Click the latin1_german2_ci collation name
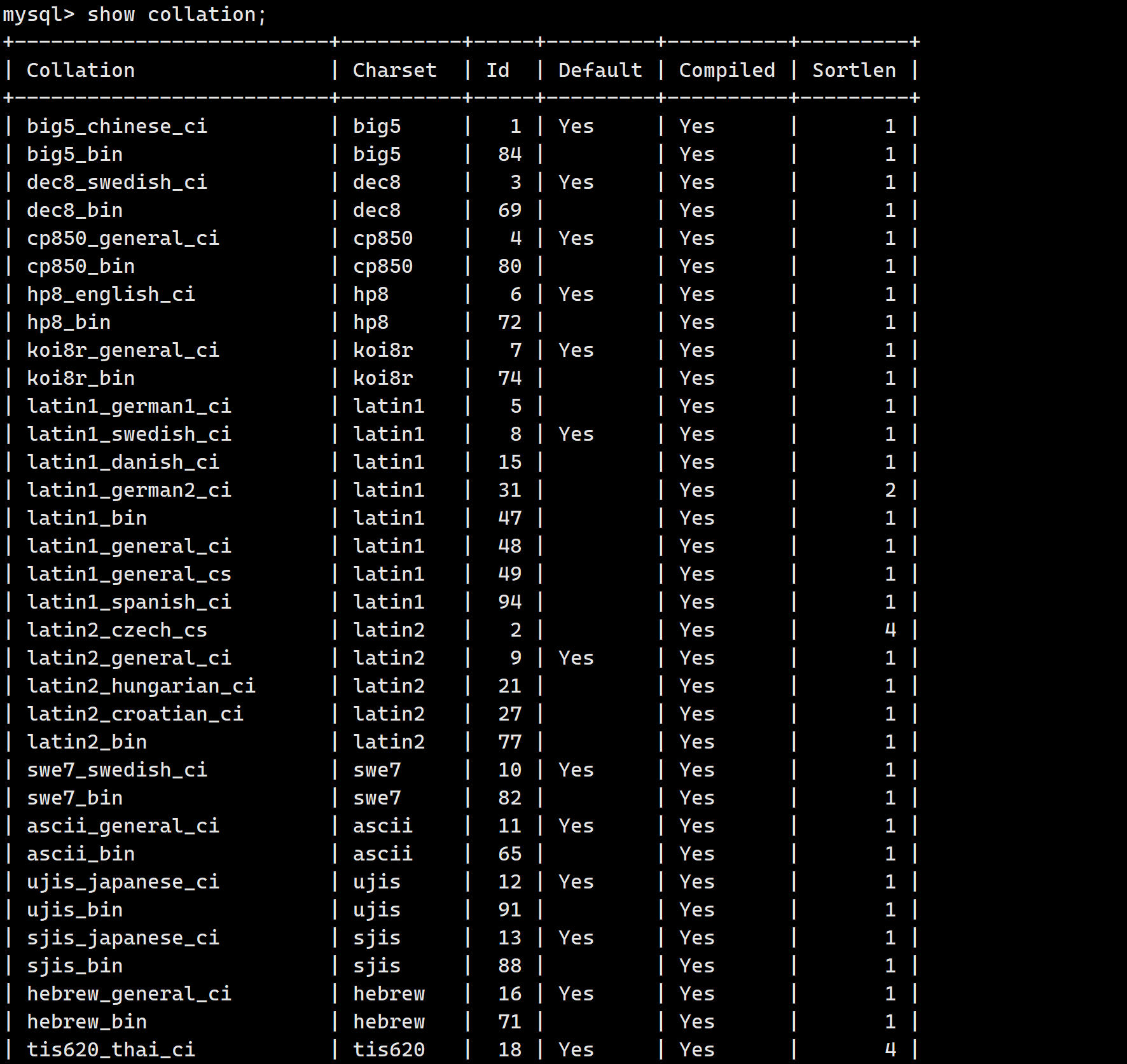The image size is (1127, 1064). [129, 490]
